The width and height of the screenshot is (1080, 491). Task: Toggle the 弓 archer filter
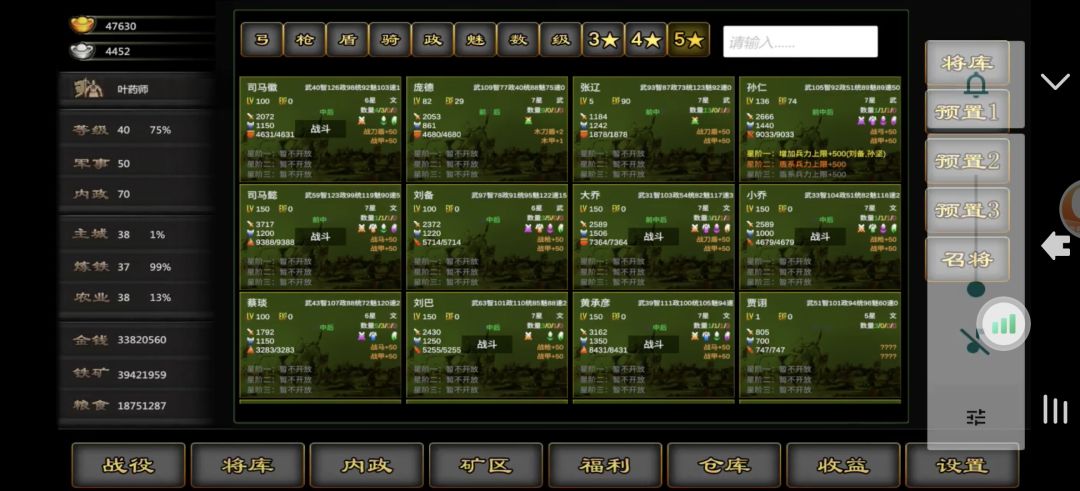[x=262, y=40]
